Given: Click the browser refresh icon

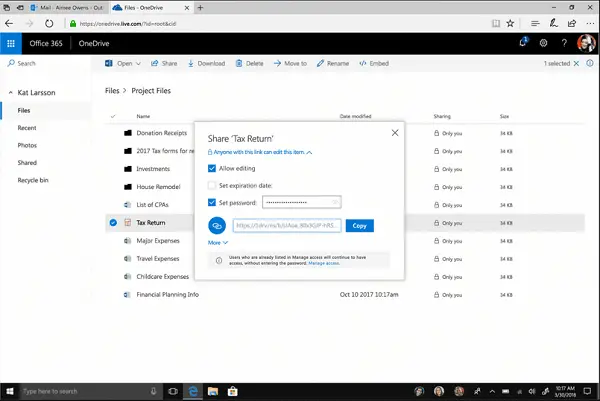Looking at the screenshot, I should click(49, 24).
